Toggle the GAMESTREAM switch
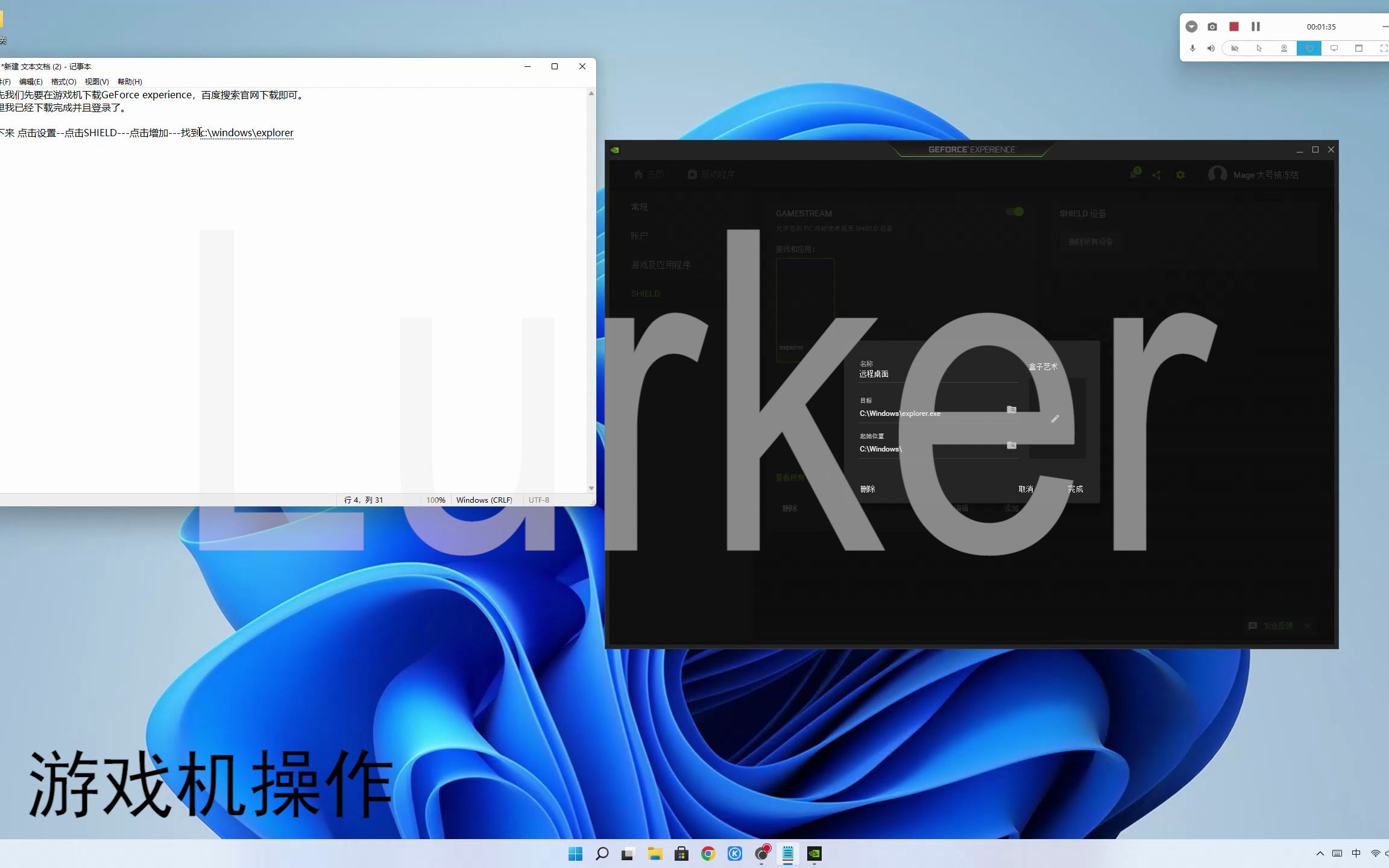The width and height of the screenshot is (1389, 868). point(1015,212)
